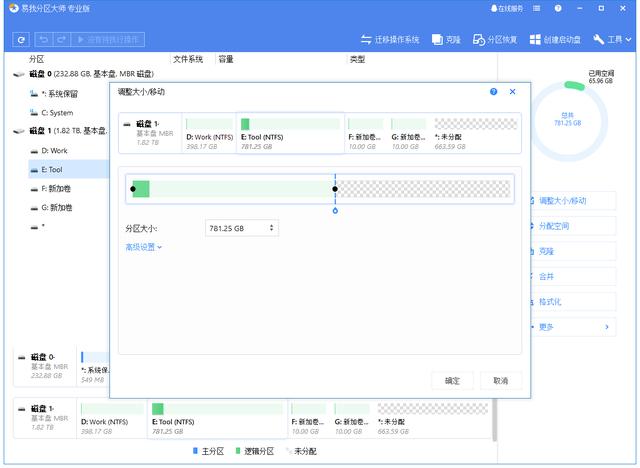Select D: Work block in bottom disk map
The width and height of the screenshot is (640, 468).
tap(112, 419)
